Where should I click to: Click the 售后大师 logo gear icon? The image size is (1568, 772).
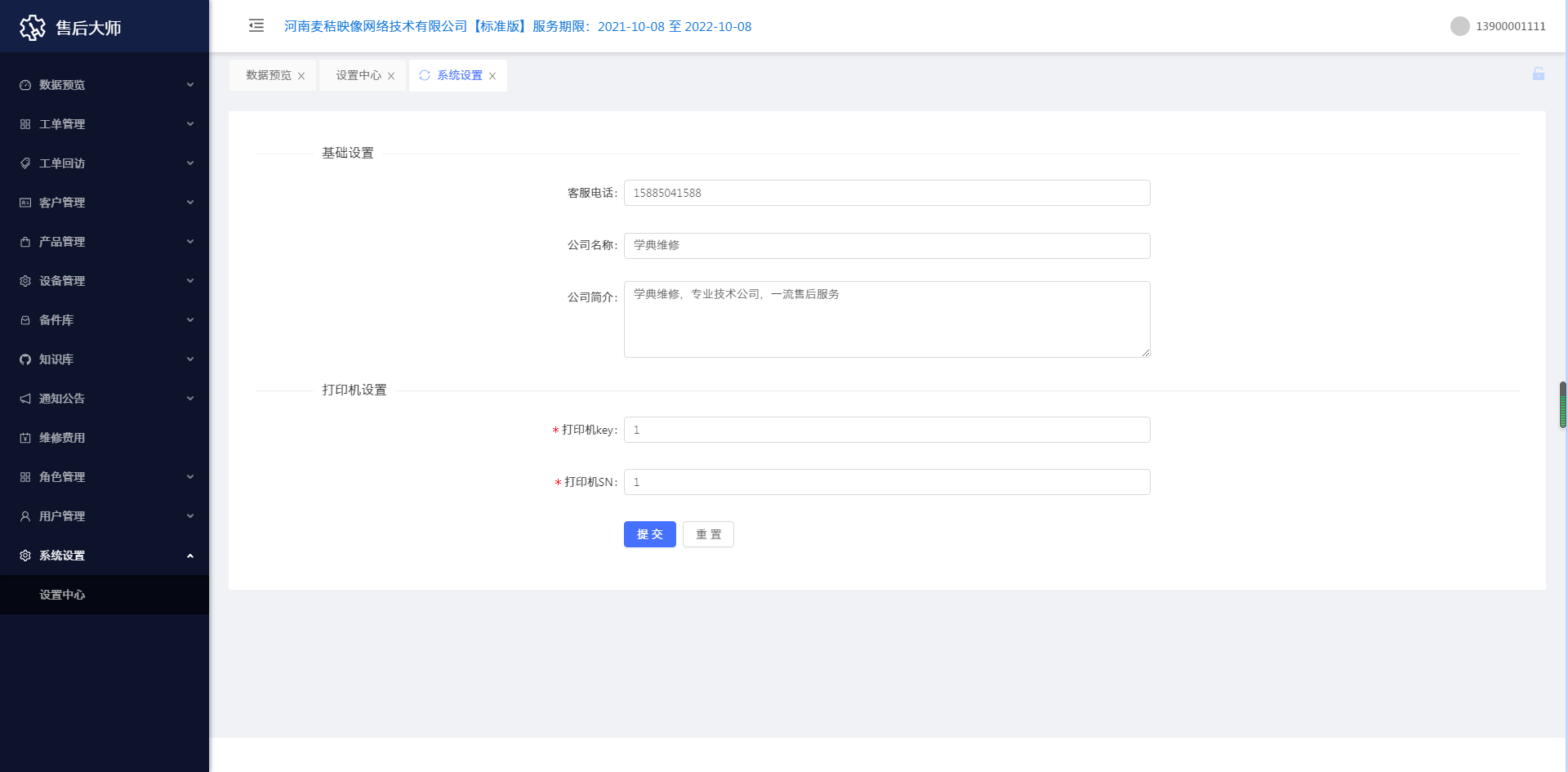click(x=33, y=27)
